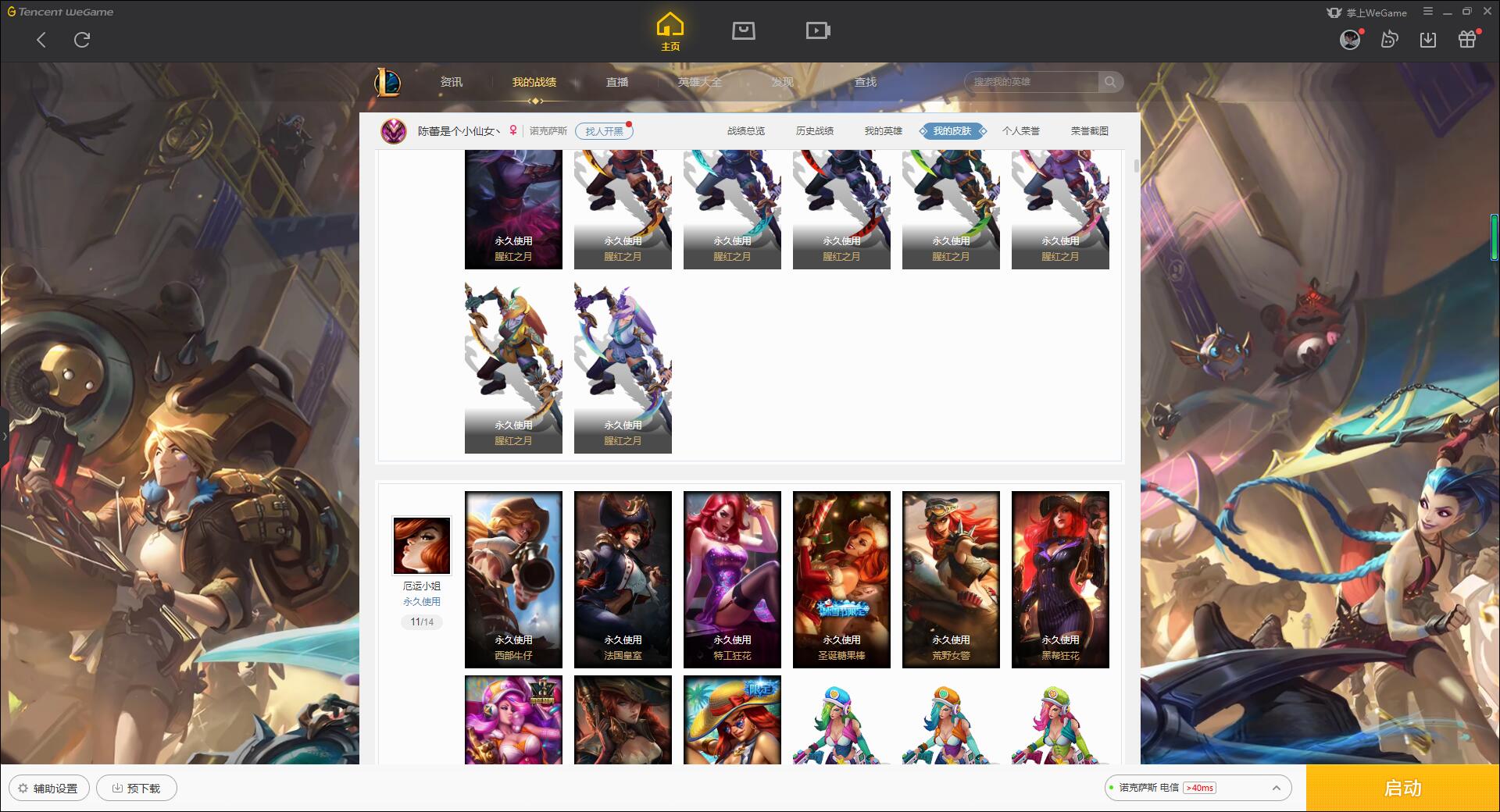Click the >40ms latency badge

1199,788
